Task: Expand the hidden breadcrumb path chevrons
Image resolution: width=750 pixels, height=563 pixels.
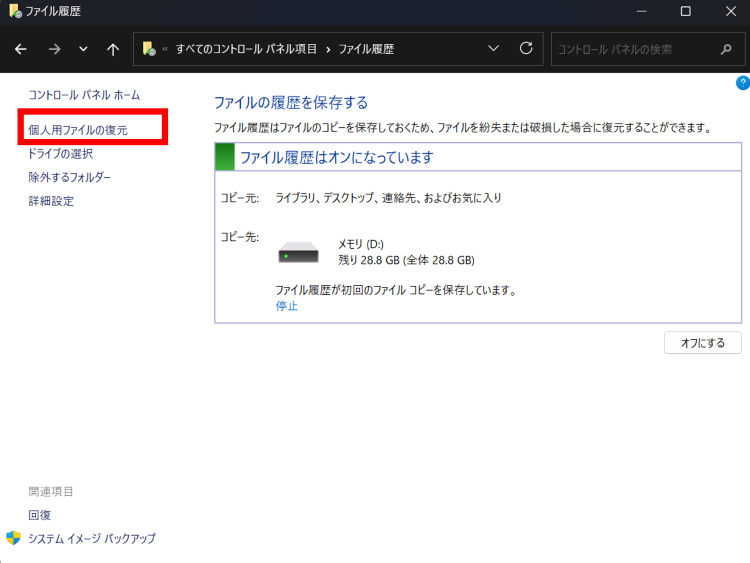Action: (165, 48)
